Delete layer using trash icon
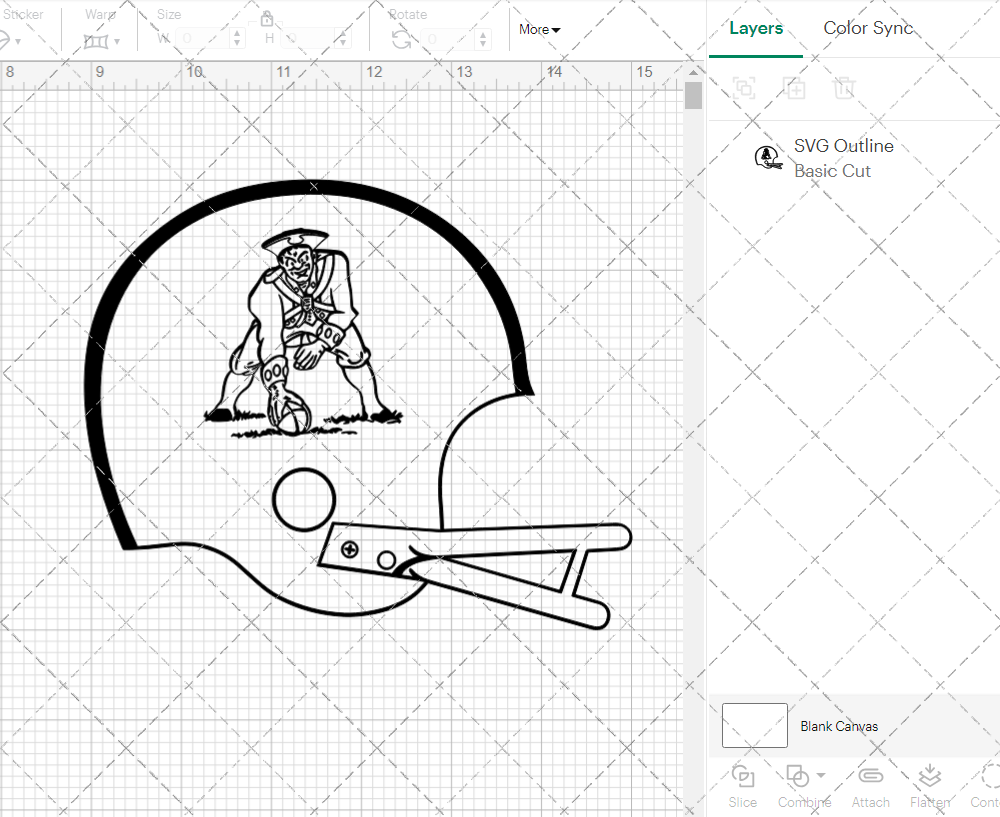Viewport: 1000px width, 817px height. (x=844, y=88)
